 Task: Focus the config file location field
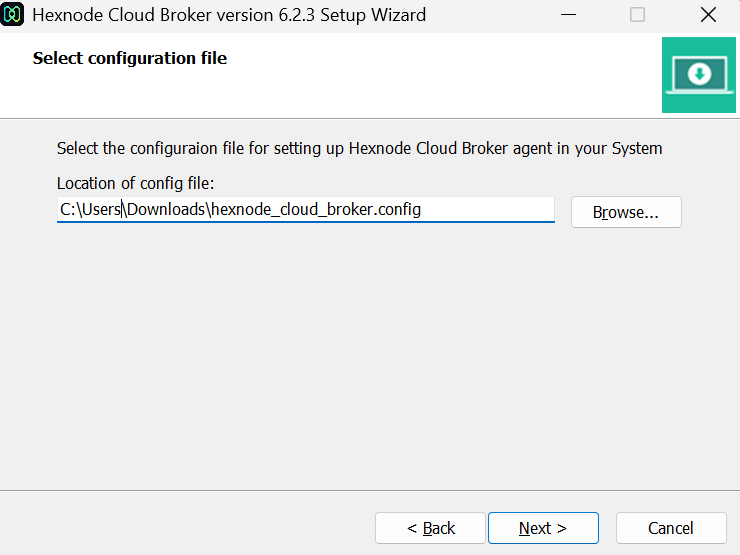(x=306, y=210)
